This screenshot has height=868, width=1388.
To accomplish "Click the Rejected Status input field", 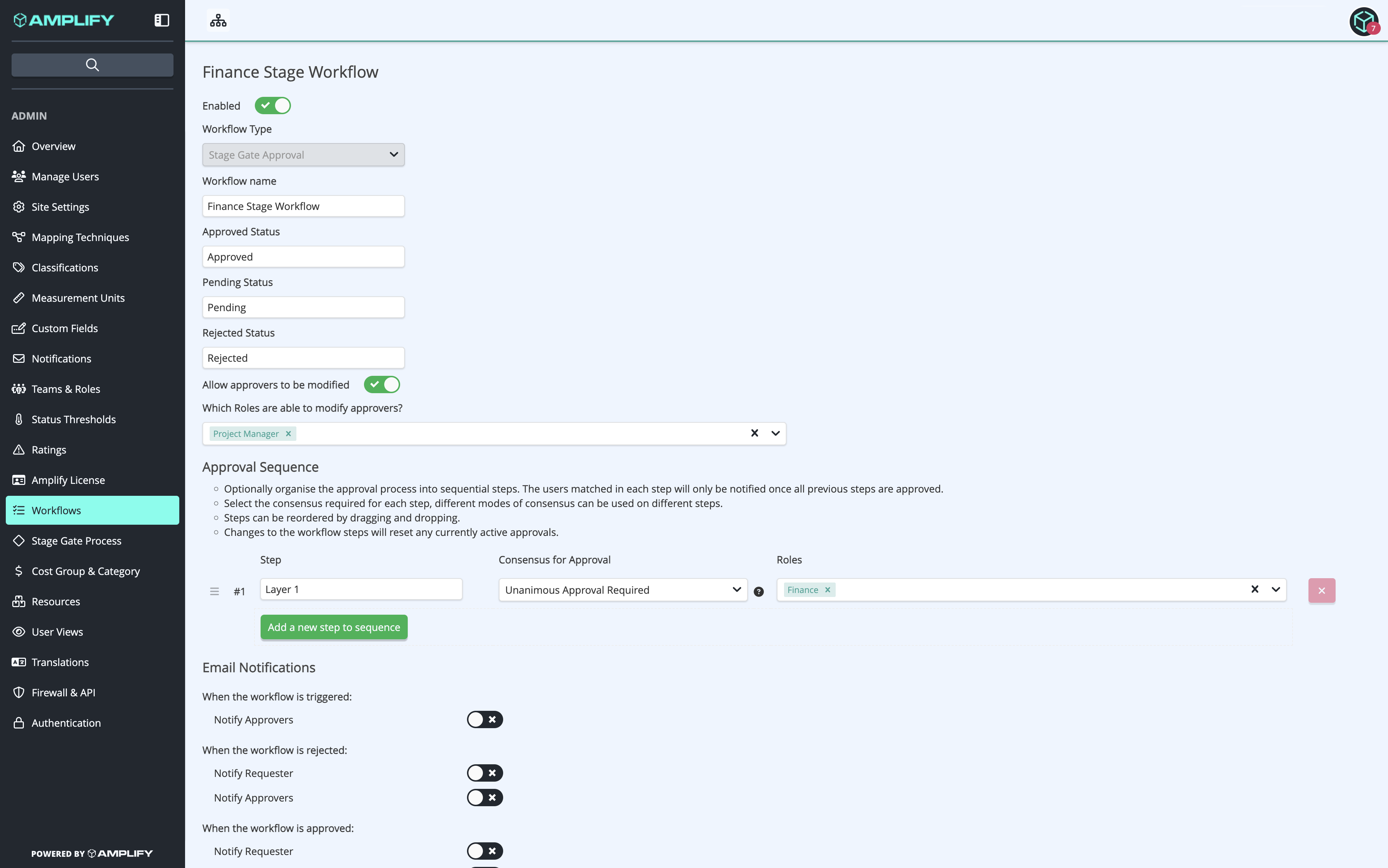I will tap(303, 358).
